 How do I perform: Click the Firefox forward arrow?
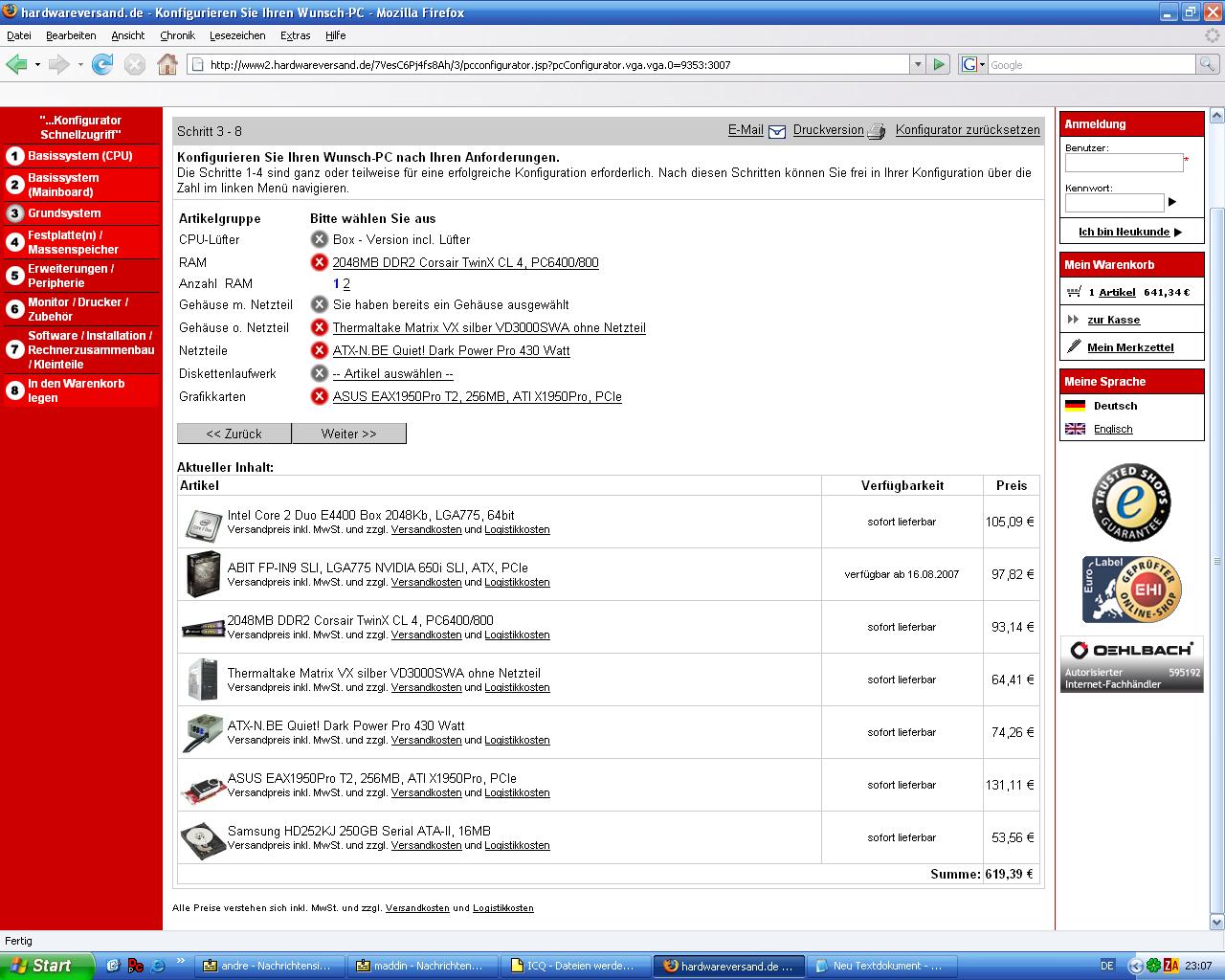coord(58,64)
